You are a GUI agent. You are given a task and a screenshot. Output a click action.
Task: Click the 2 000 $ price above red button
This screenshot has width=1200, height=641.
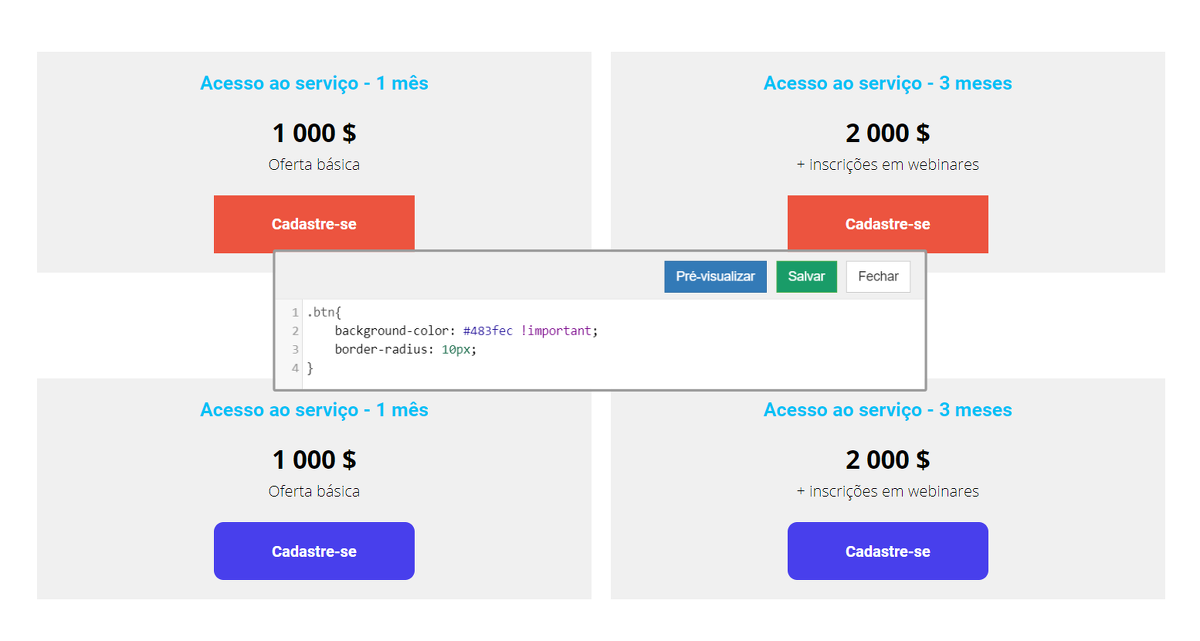(x=887, y=133)
